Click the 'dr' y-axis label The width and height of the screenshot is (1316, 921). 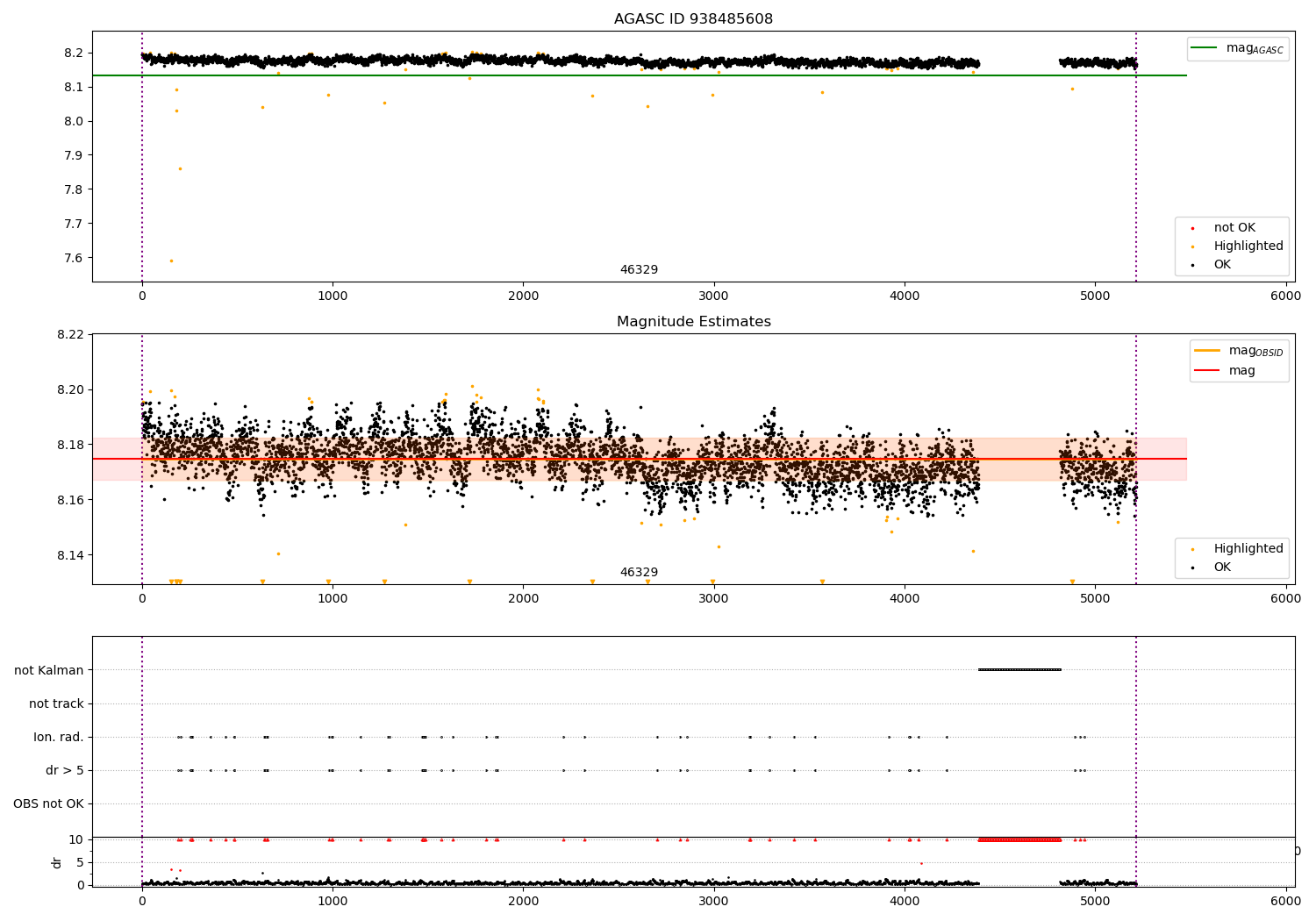click(x=57, y=862)
